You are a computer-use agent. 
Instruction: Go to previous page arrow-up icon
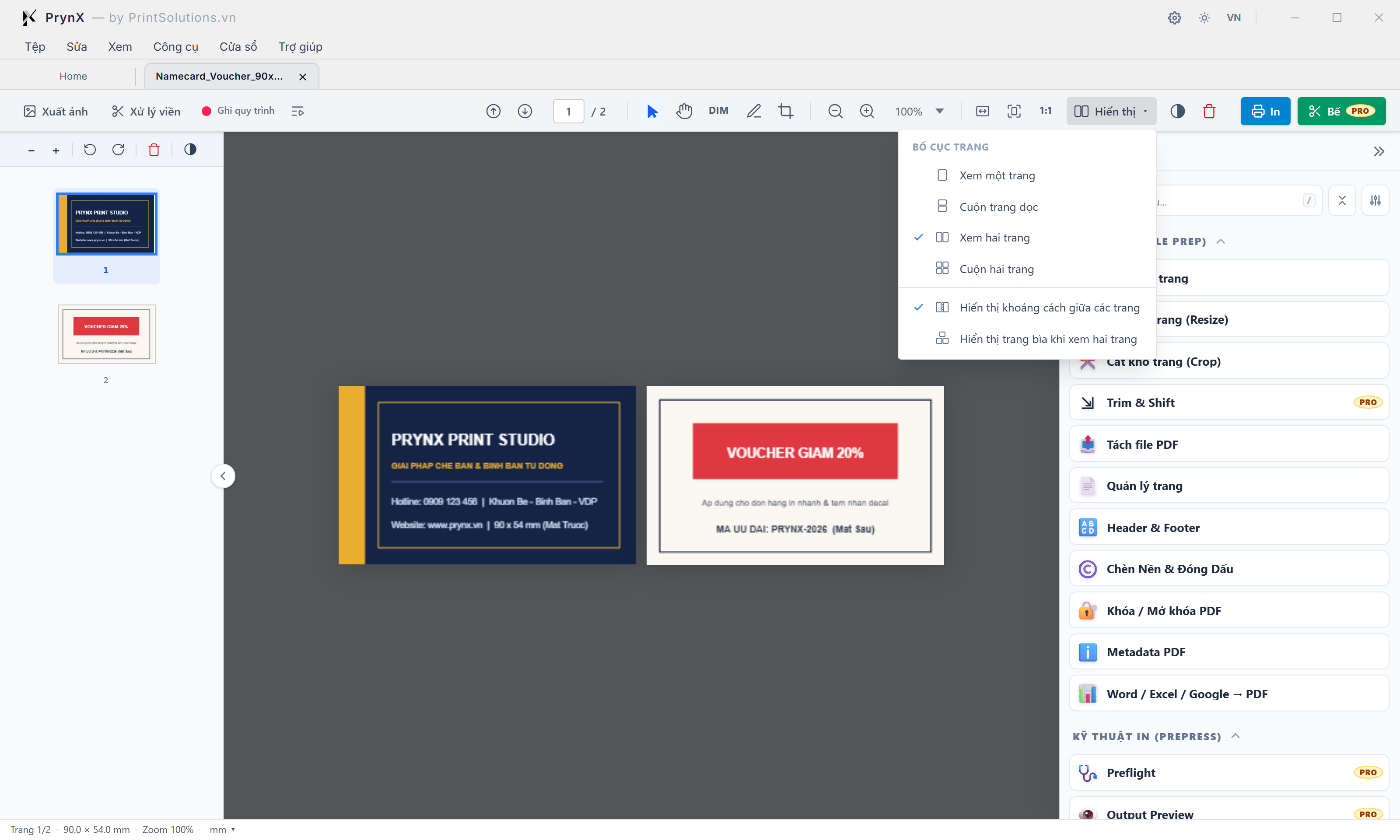click(x=493, y=111)
